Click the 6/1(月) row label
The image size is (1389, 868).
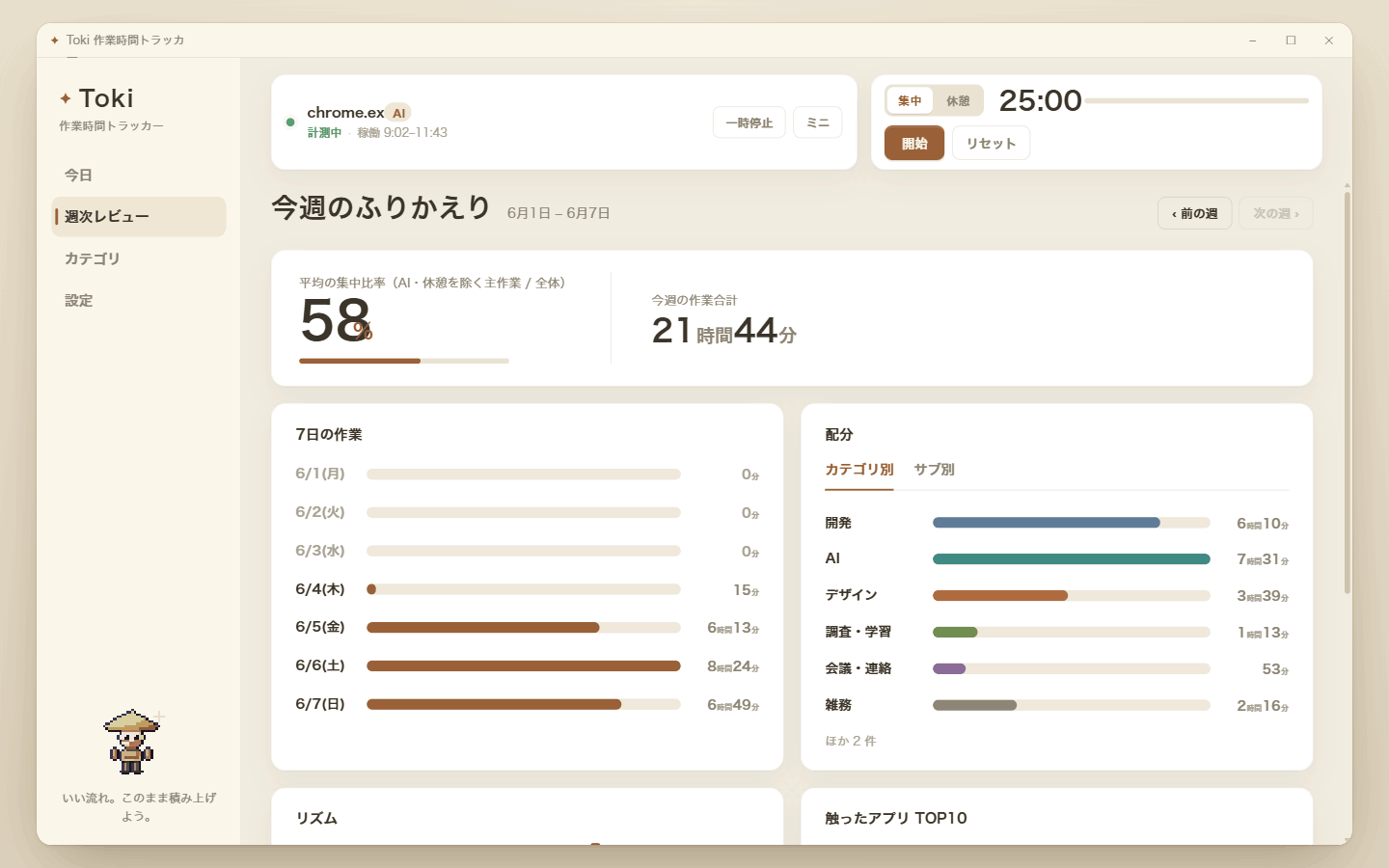(320, 474)
